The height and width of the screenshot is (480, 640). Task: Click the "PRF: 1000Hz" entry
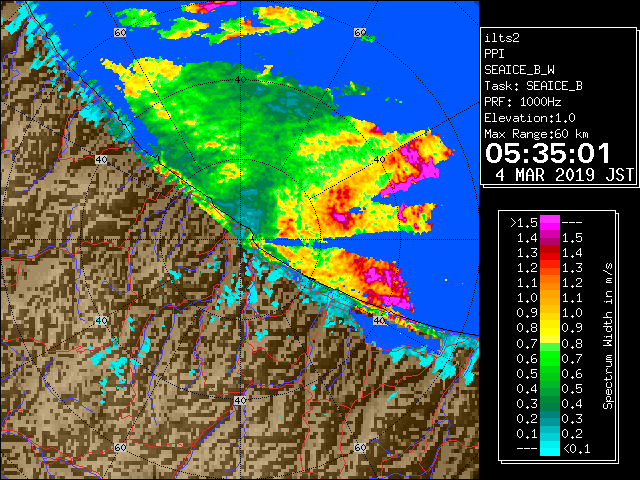(523, 102)
